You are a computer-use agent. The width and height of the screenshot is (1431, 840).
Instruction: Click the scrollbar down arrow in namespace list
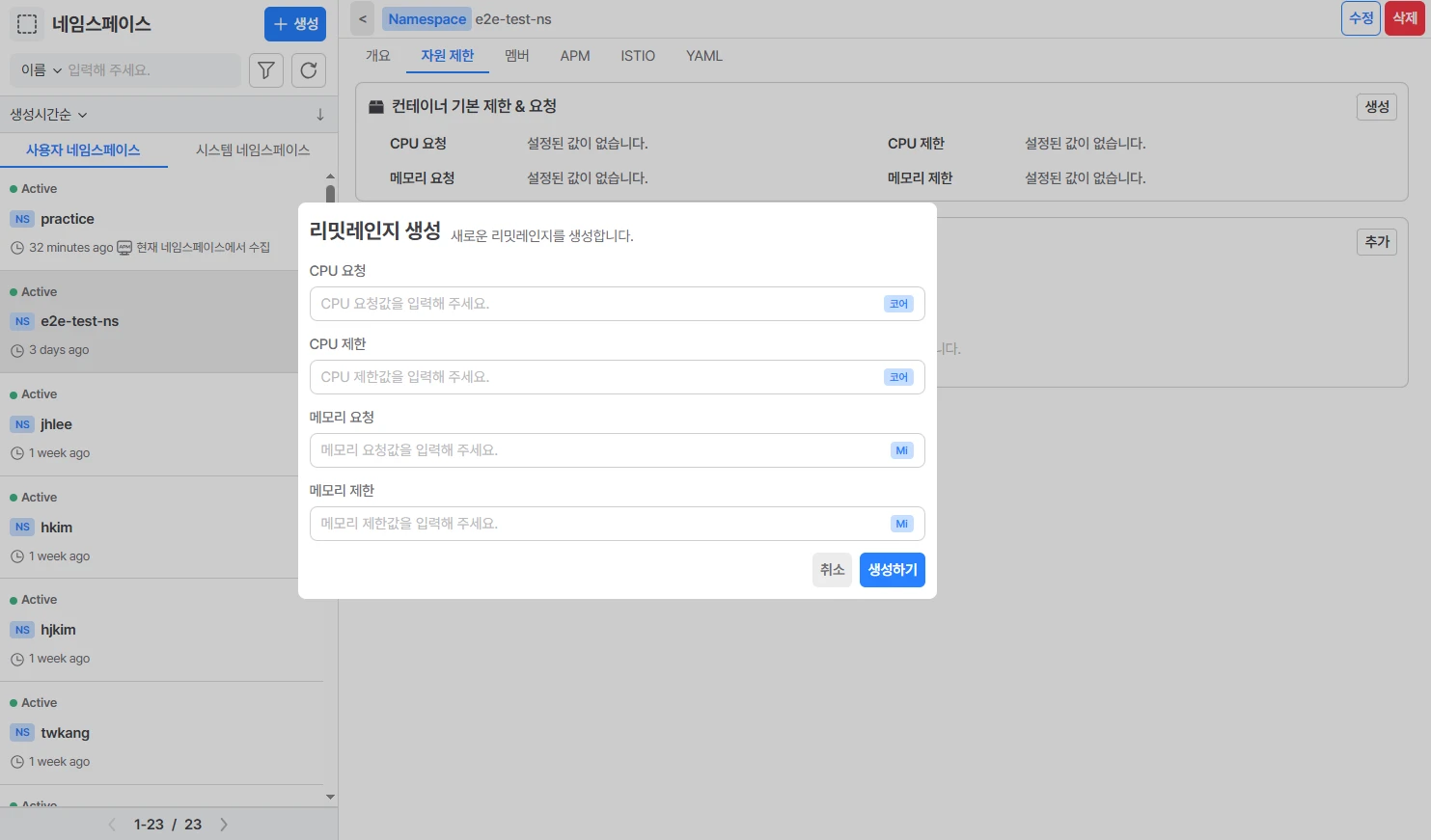(x=330, y=797)
